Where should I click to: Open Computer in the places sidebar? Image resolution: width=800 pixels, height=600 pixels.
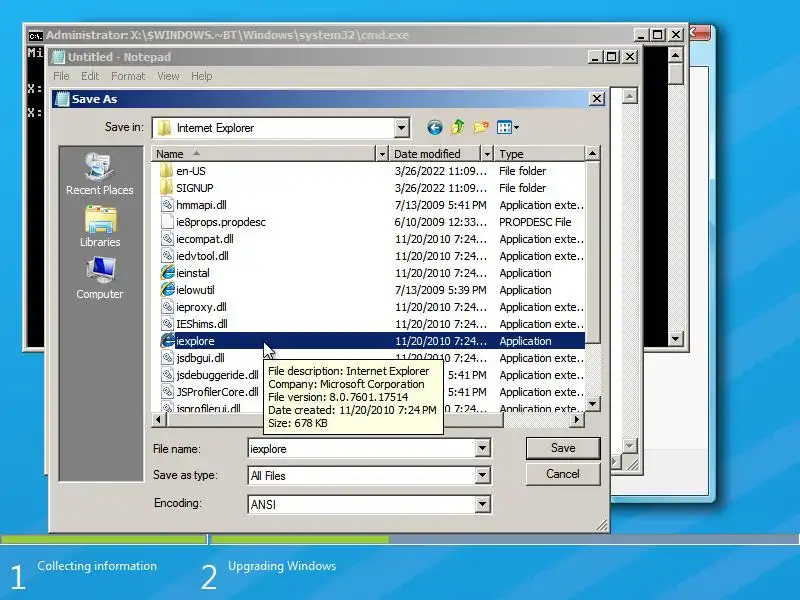tap(99, 279)
